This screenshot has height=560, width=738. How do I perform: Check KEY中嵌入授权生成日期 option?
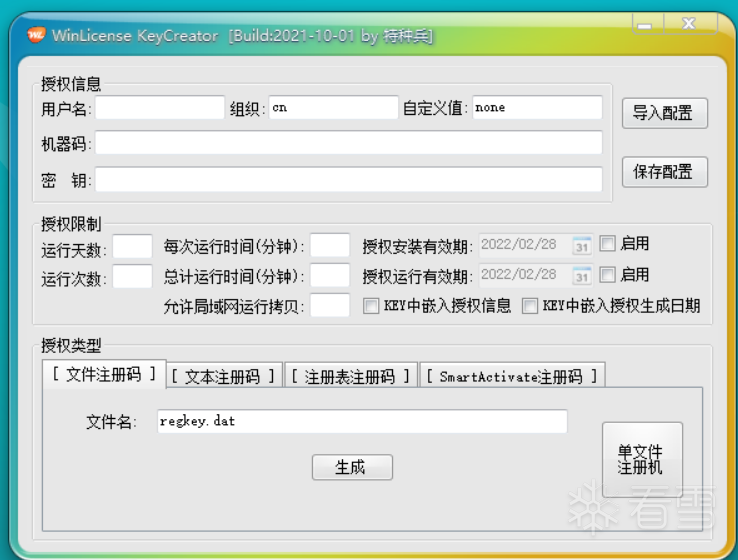529,306
